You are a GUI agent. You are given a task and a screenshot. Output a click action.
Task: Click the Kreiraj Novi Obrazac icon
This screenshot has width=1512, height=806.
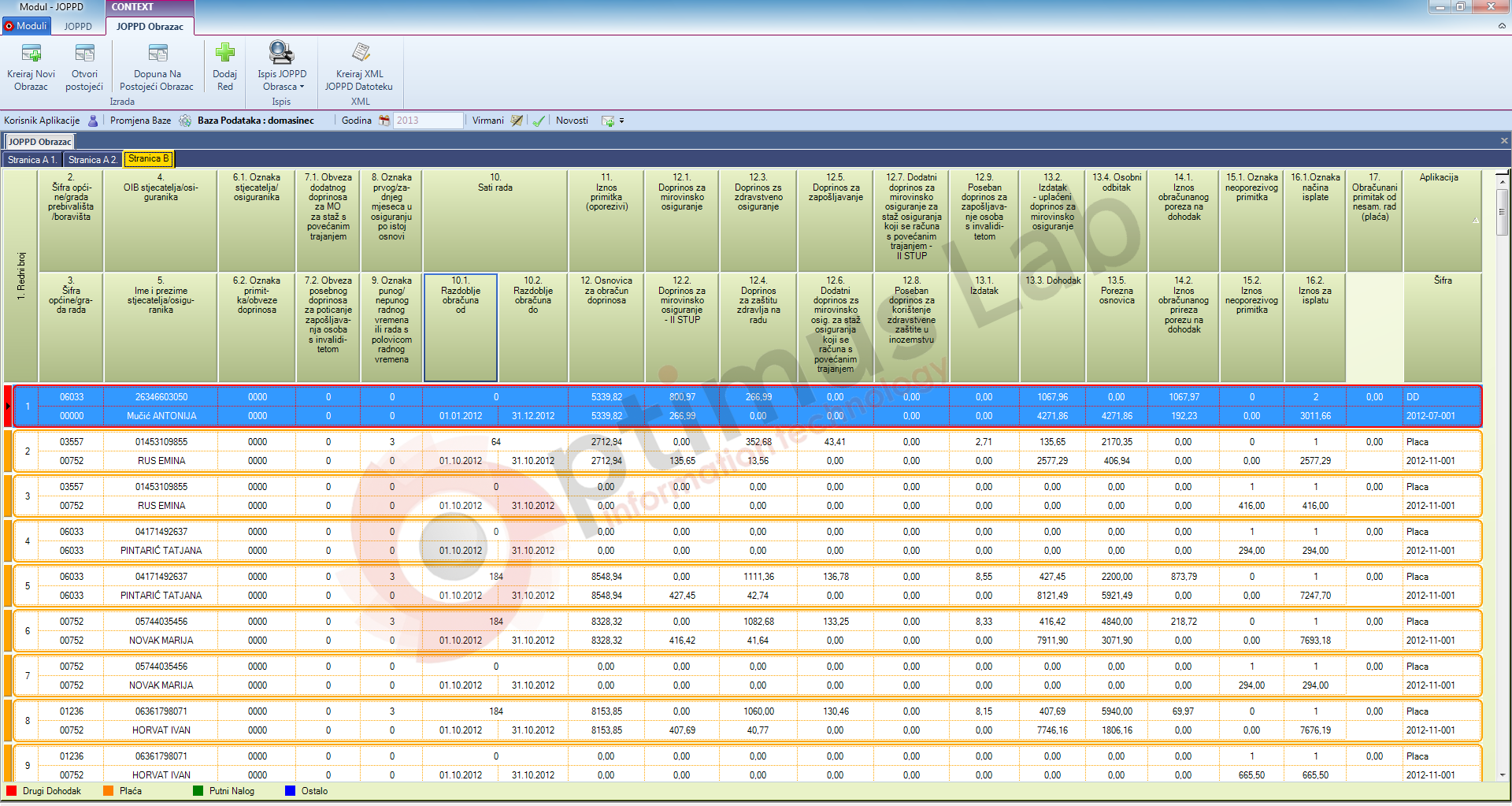click(x=31, y=54)
